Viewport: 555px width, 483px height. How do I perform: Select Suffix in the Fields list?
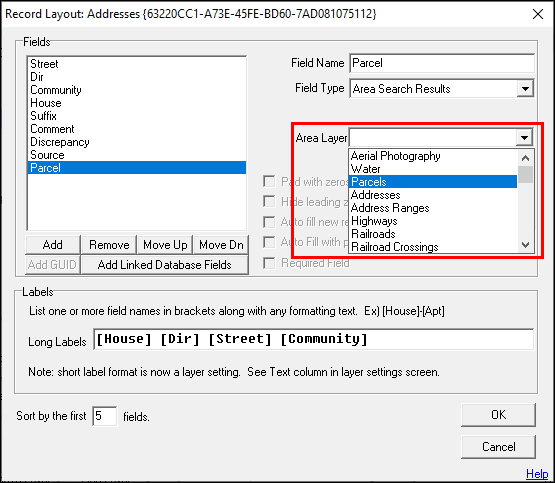point(137,116)
